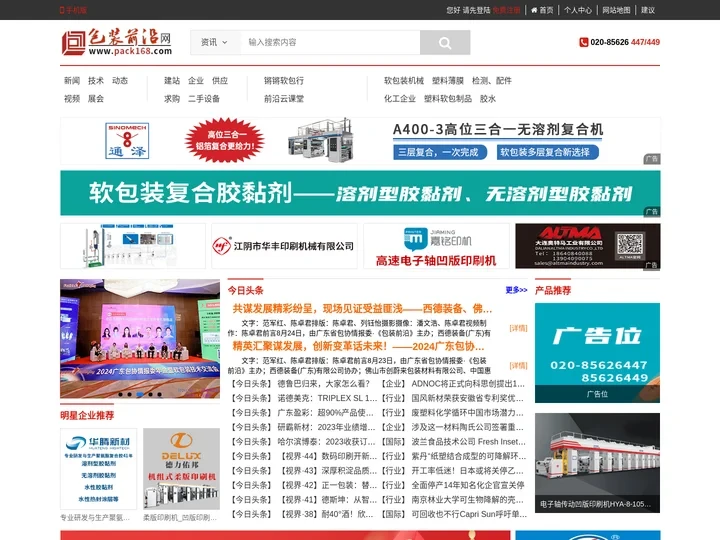Open headline 精英汇聚谋发展，创新变革话未来
Viewport: 720px width, 540px height.
click(358, 346)
